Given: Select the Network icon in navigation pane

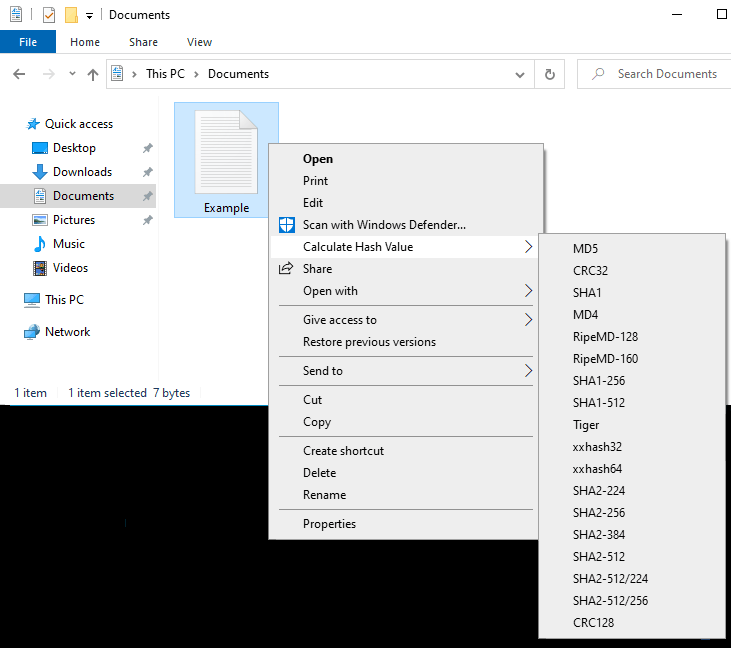Looking at the screenshot, I should click(31, 332).
